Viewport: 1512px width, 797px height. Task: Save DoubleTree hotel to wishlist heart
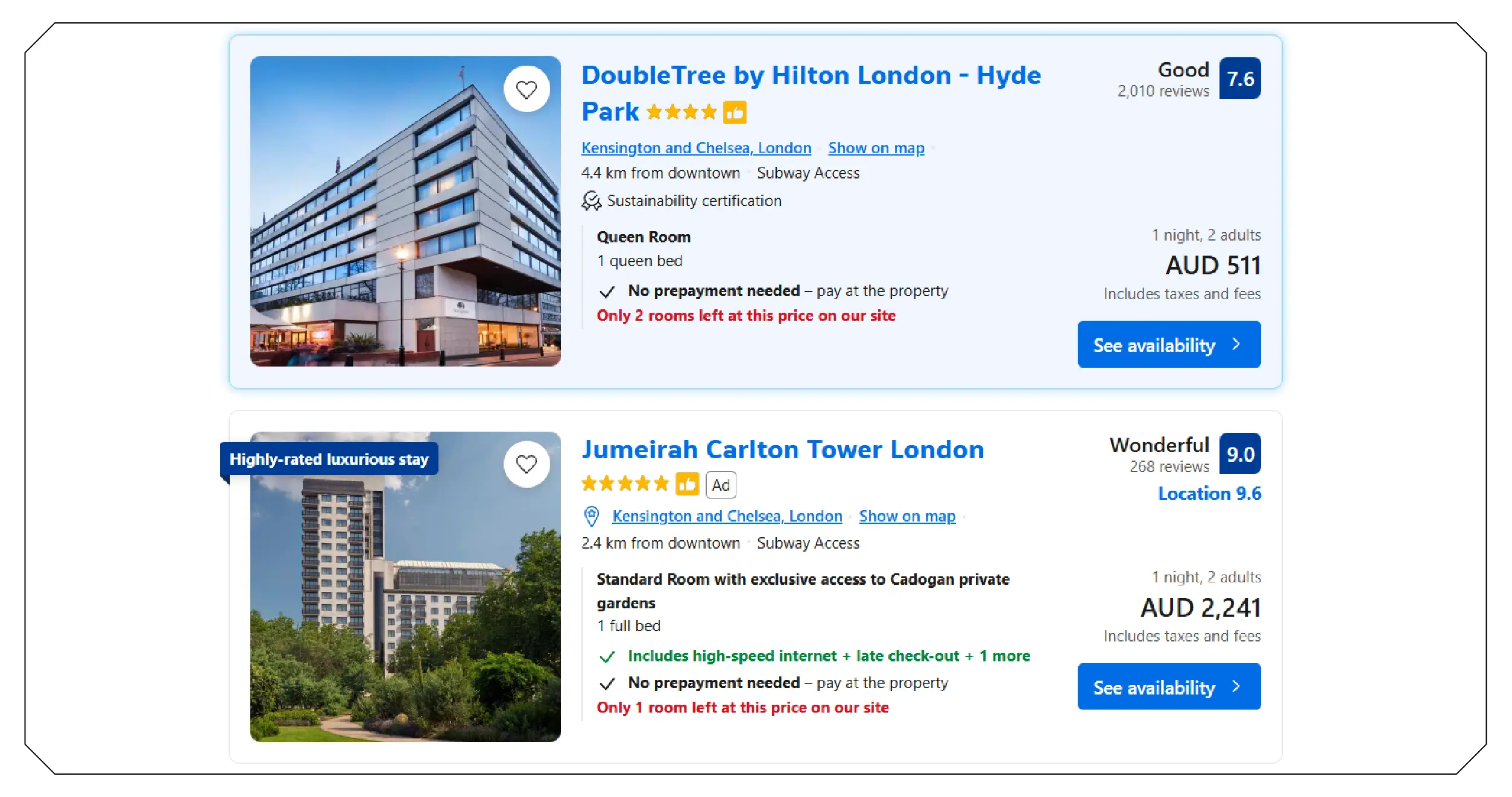[x=526, y=90]
